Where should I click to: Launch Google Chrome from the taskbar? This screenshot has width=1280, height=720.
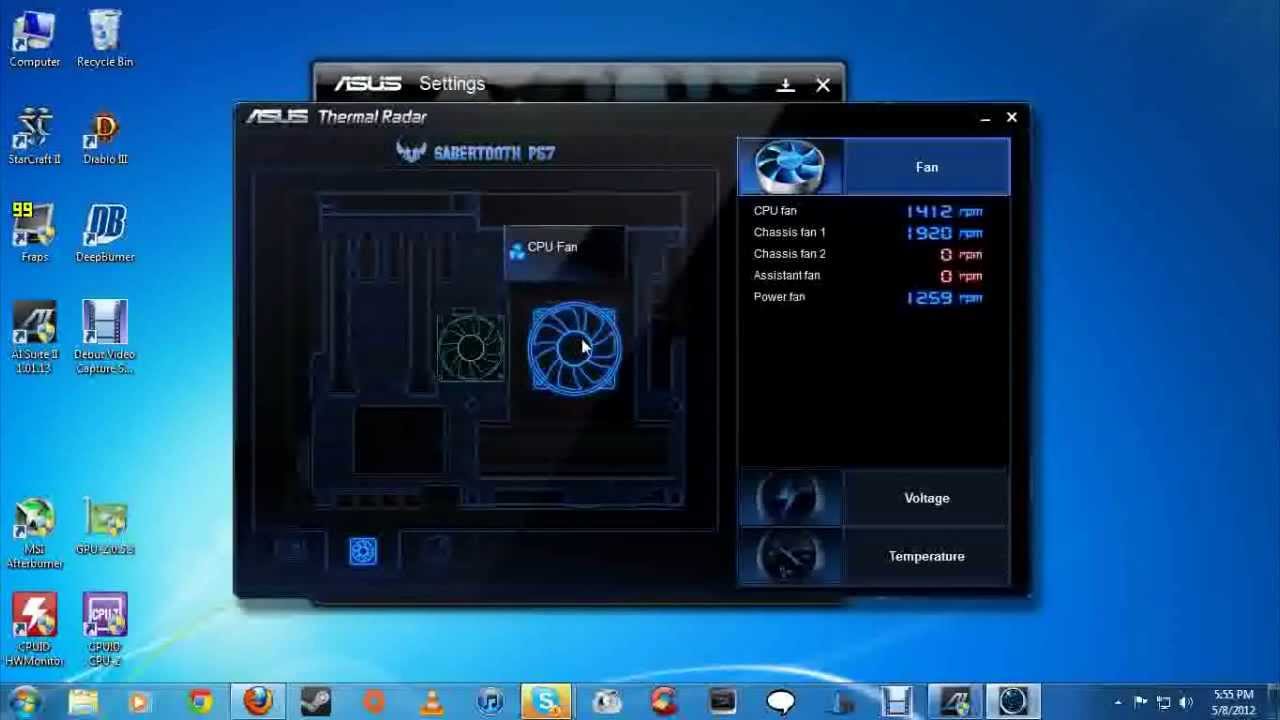click(x=200, y=702)
